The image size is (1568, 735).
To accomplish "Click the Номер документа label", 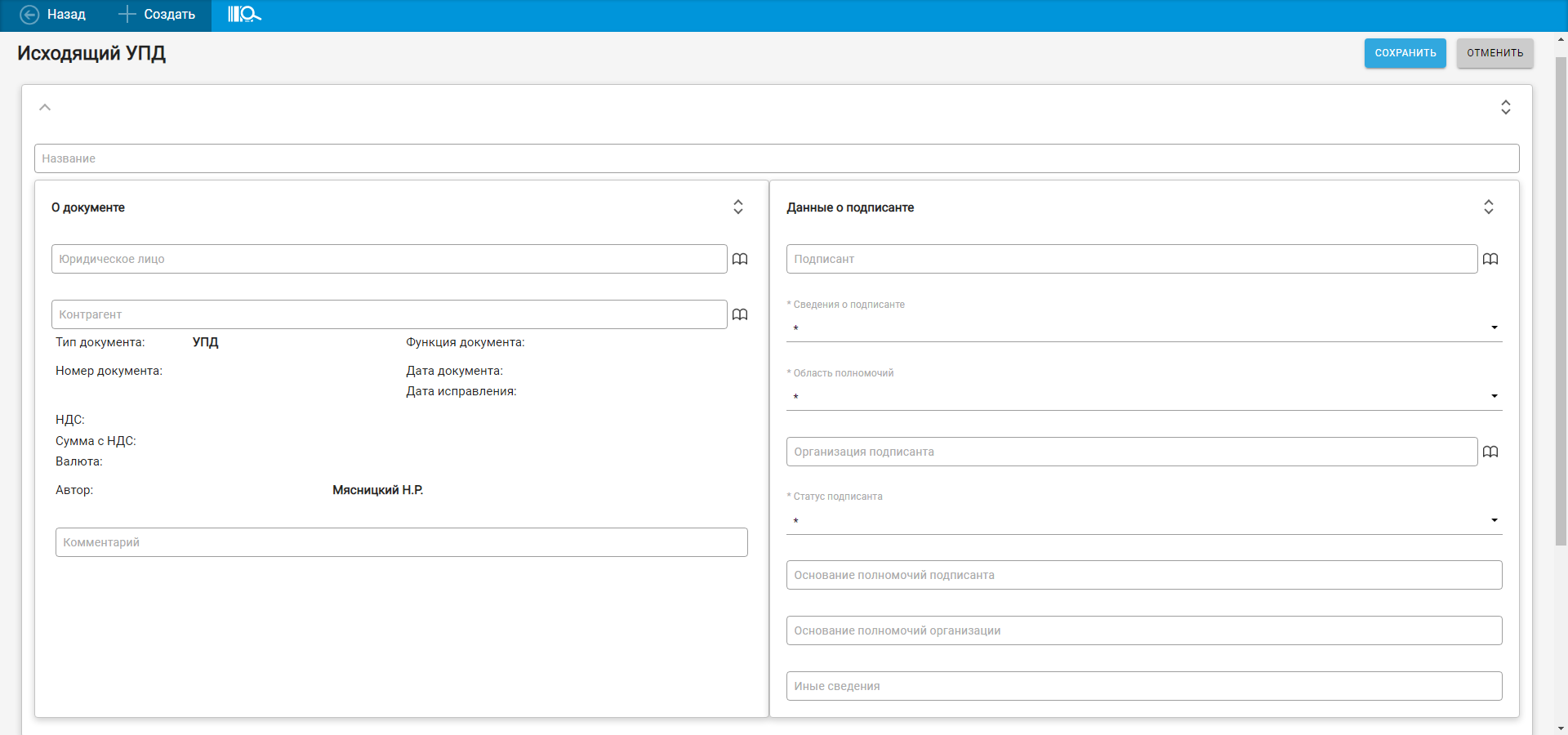I will (109, 371).
